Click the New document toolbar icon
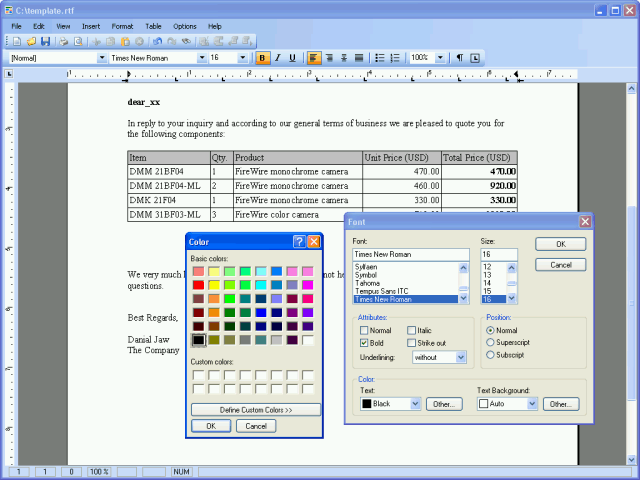The height and width of the screenshot is (480, 640). [17, 41]
